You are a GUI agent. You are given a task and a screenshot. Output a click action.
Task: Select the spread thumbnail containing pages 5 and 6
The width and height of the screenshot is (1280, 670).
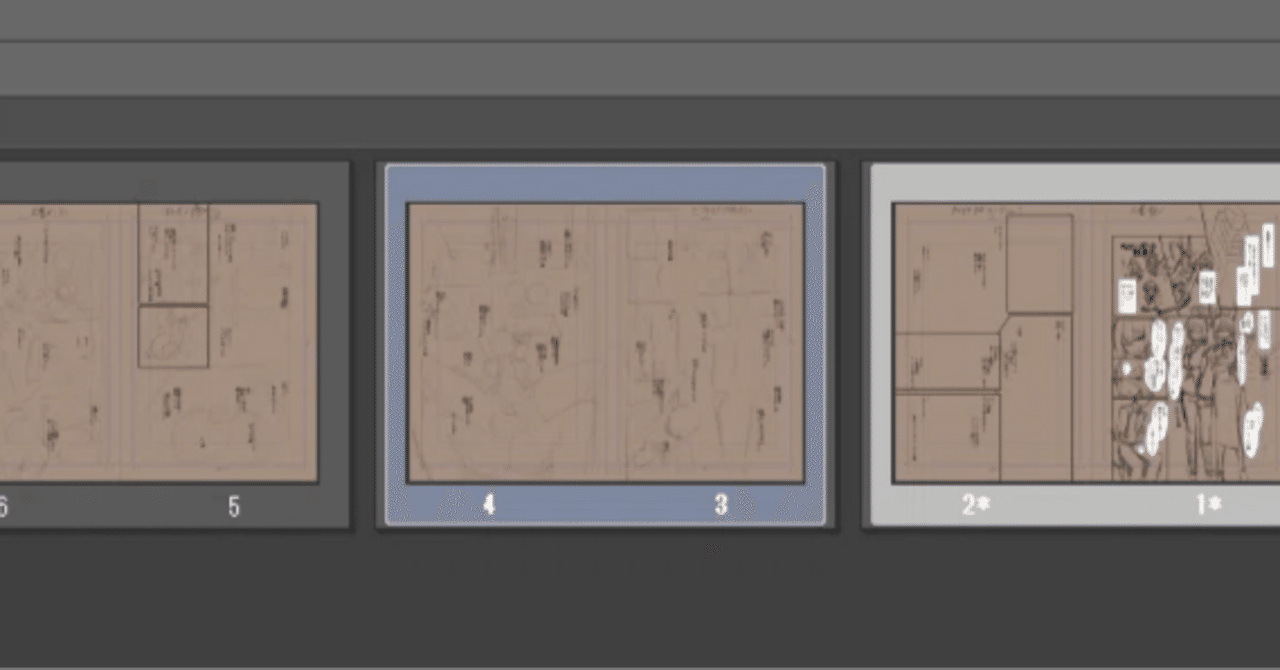pyautogui.click(x=175, y=344)
